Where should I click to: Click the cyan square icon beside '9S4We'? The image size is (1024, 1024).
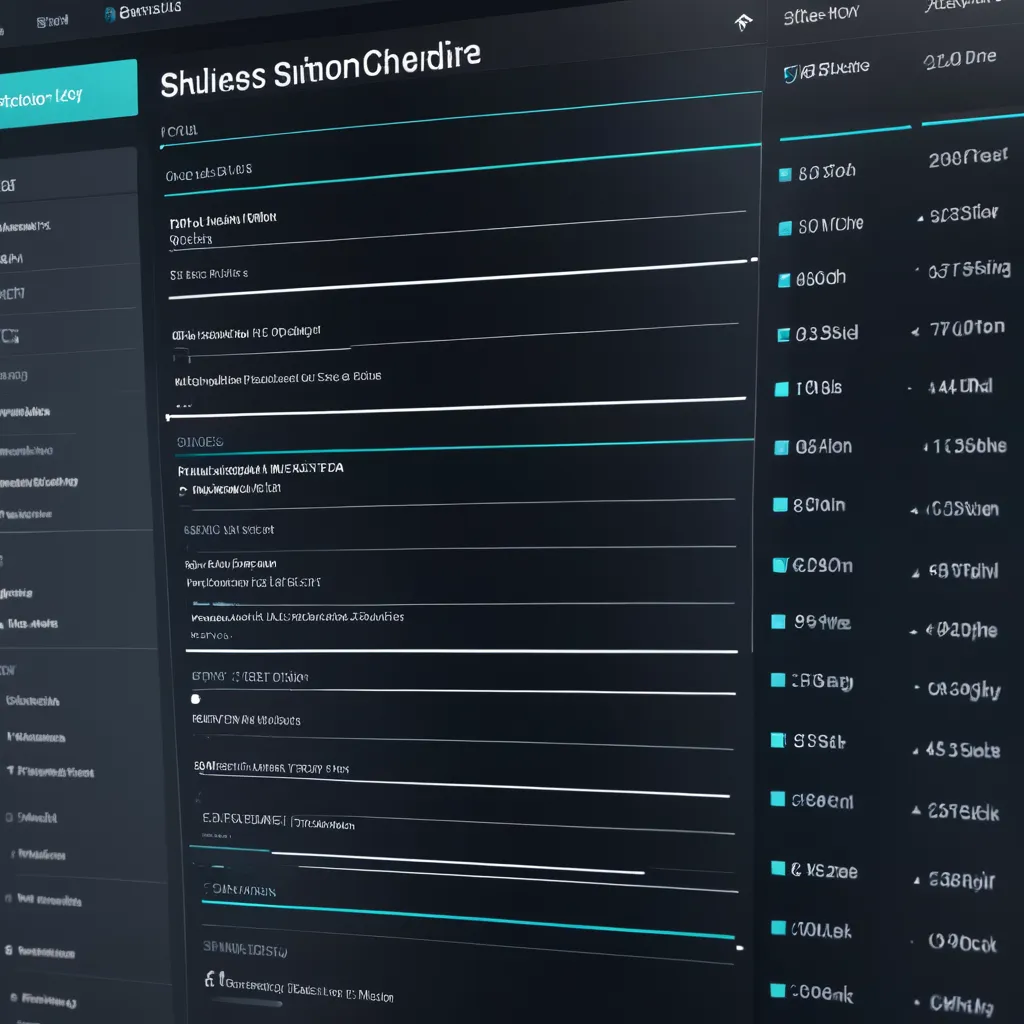coord(779,622)
